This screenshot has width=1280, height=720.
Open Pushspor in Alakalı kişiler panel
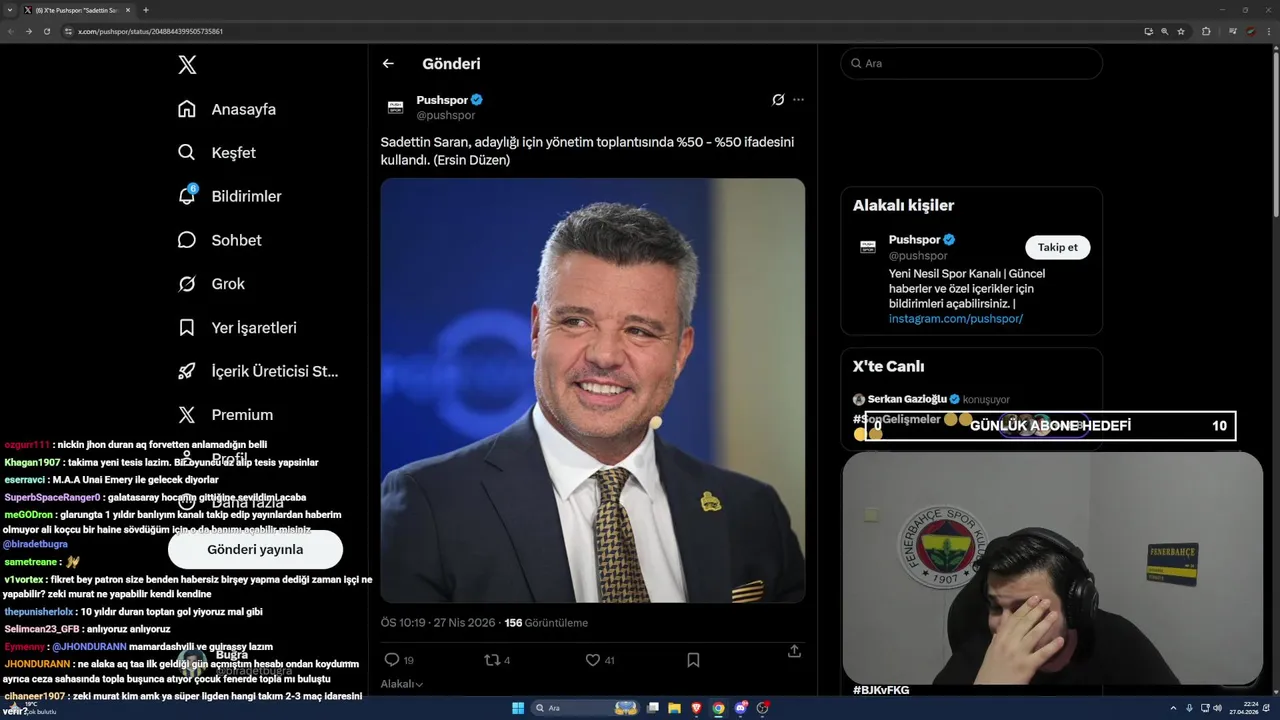point(915,240)
